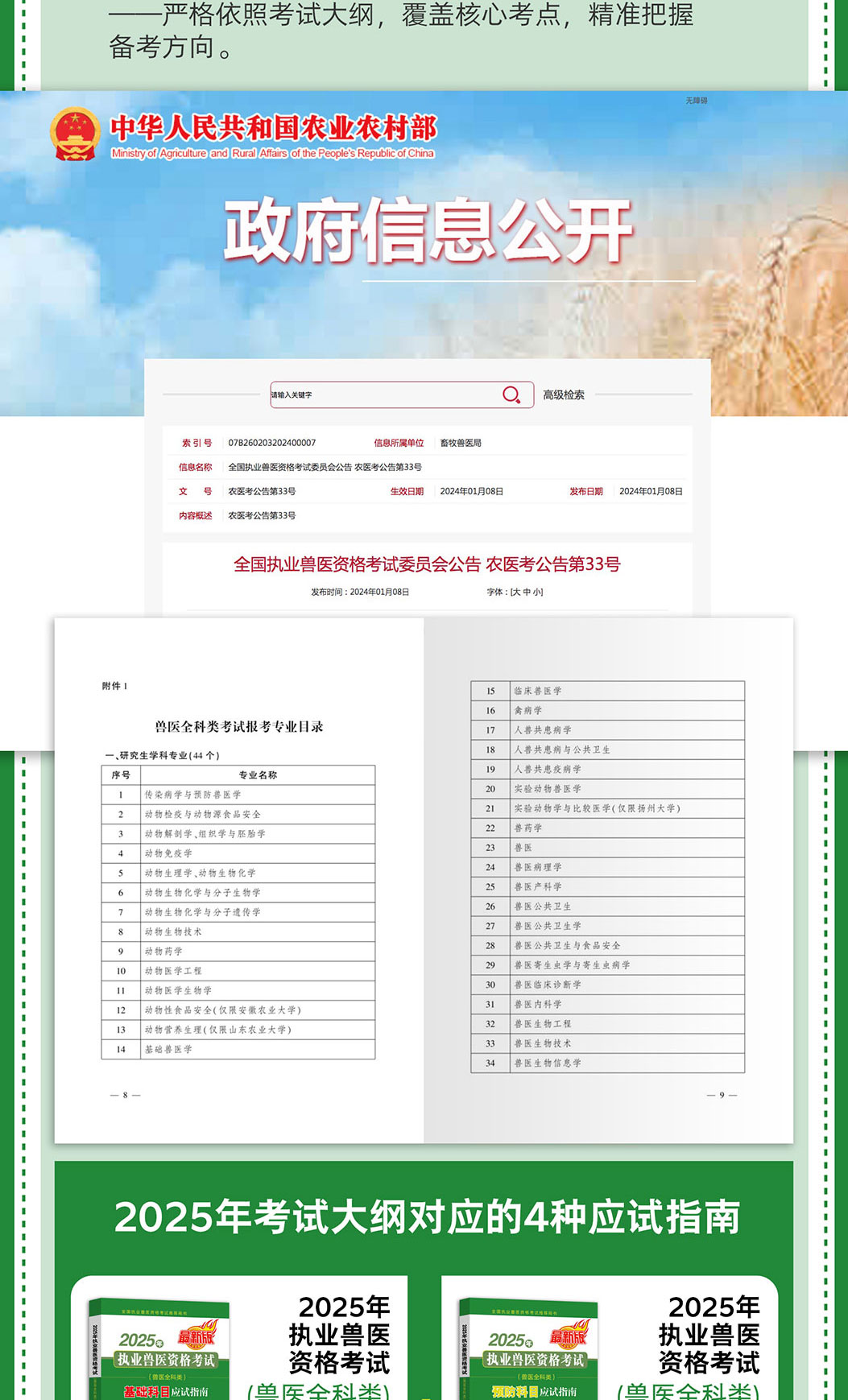Screen dimensions: 848x1400
Task: Select row 22 兽药学
Action: click(x=608, y=828)
